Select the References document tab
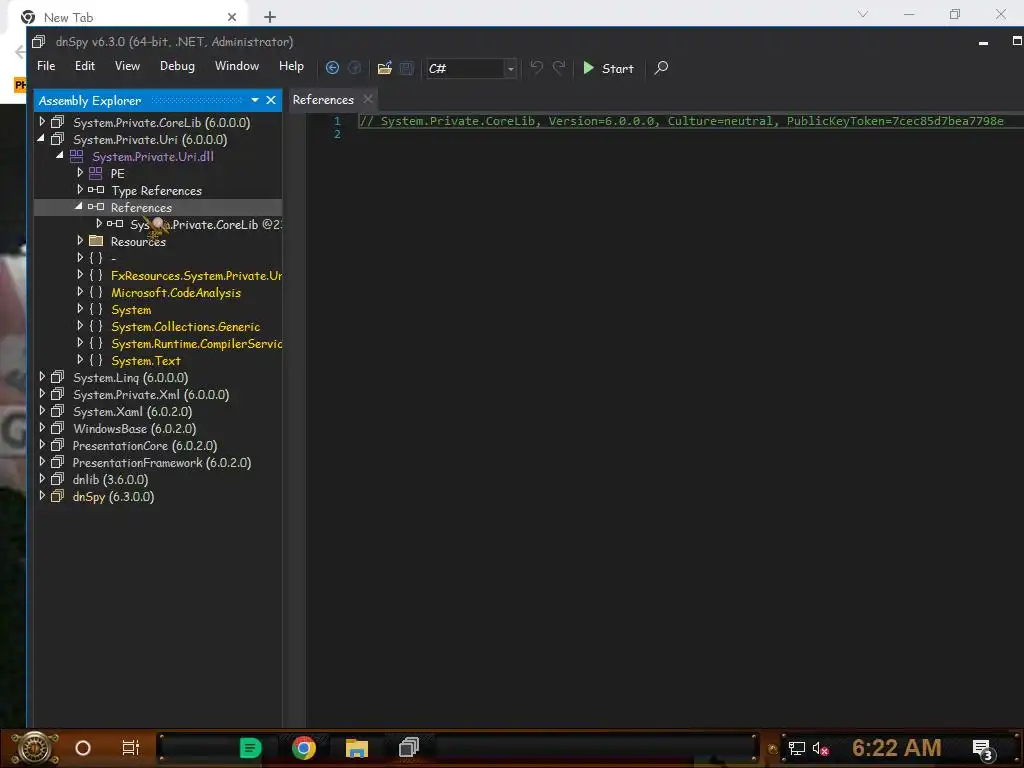 [x=323, y=100]
